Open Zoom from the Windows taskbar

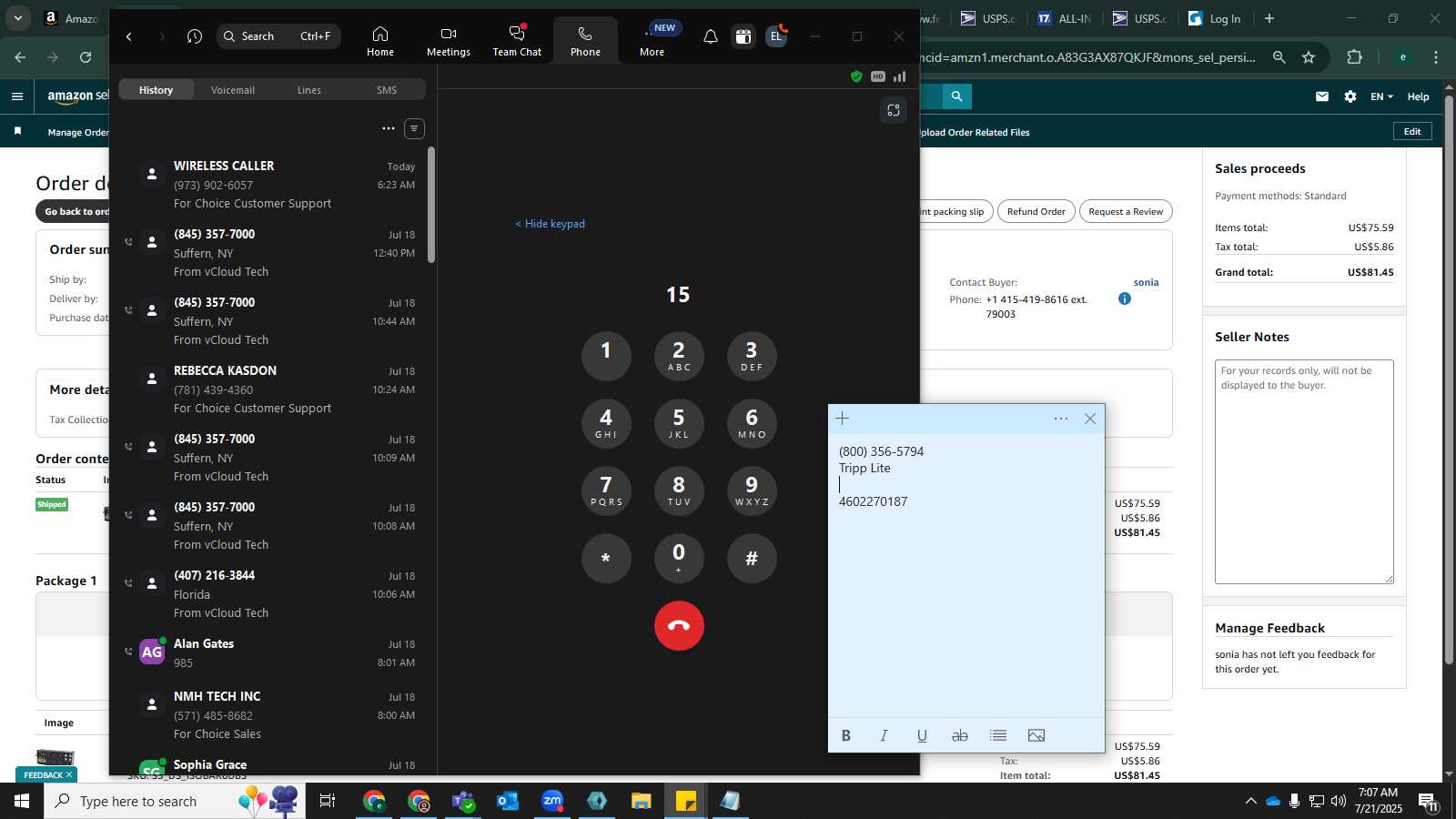[552, 801]
